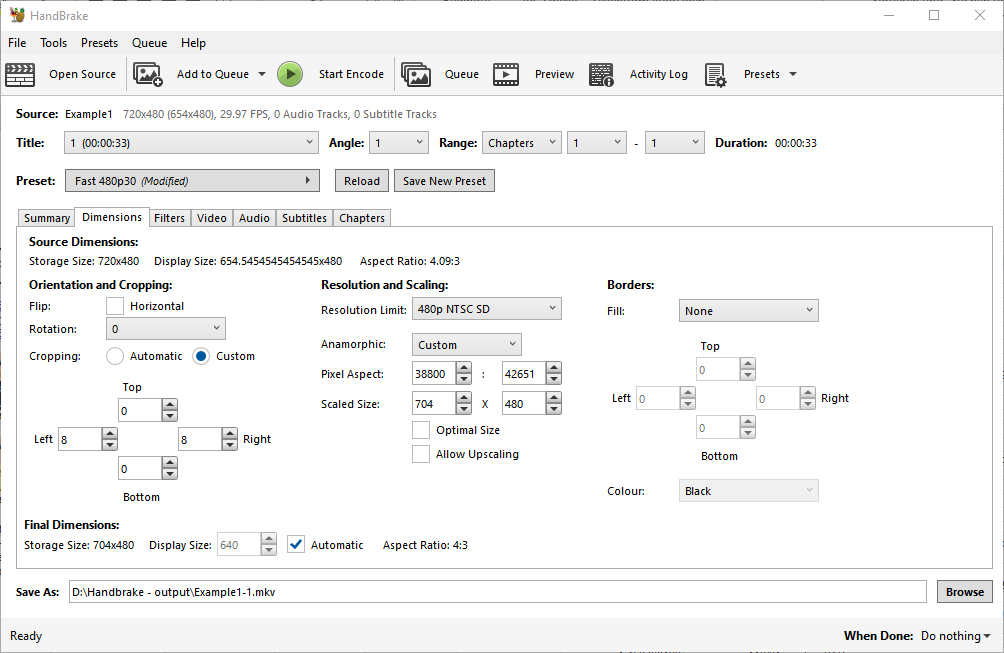Viewport: 1004px width, 653px height.
Task: Click the Open Source label
Action: [x=83, y=74]
